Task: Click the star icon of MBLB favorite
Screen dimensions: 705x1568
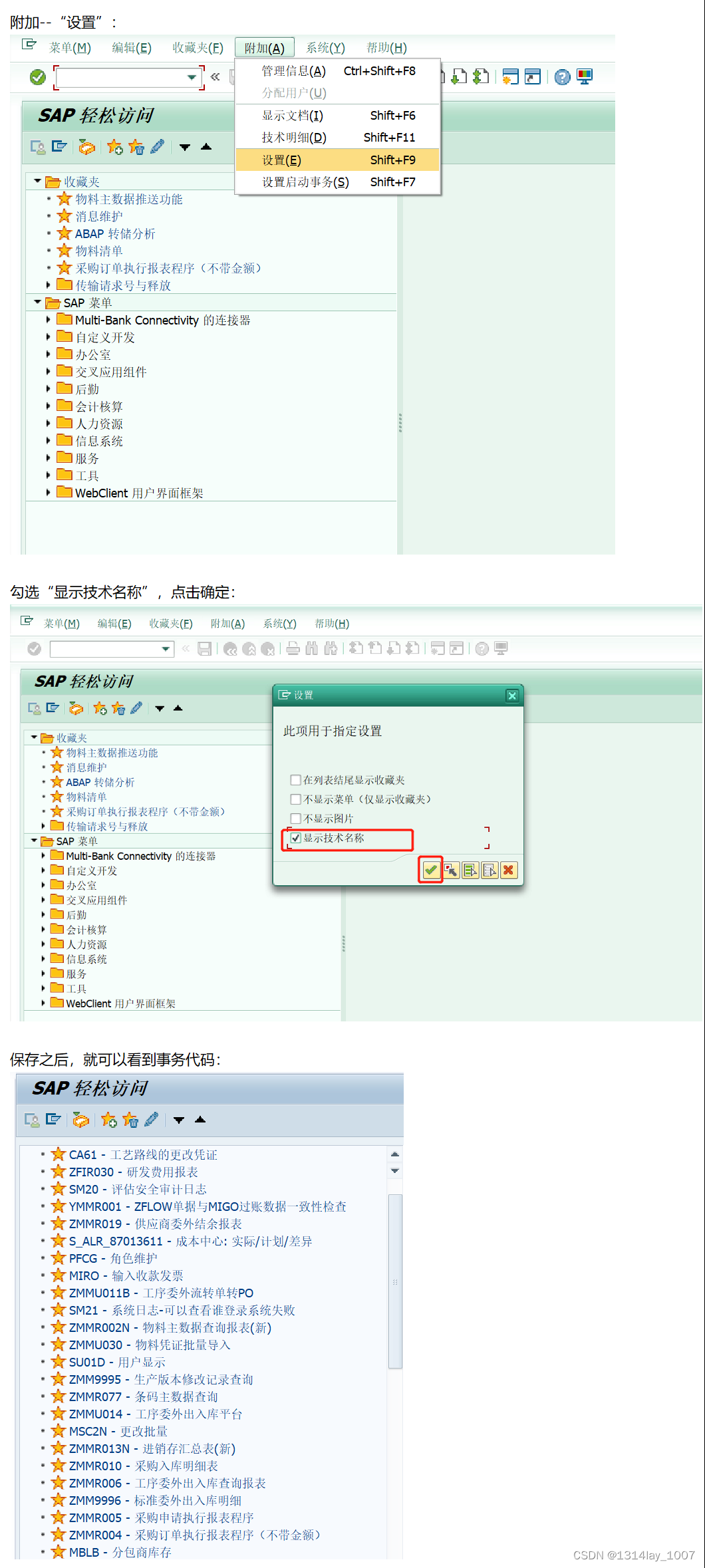Action: (x=59, y=1552)
